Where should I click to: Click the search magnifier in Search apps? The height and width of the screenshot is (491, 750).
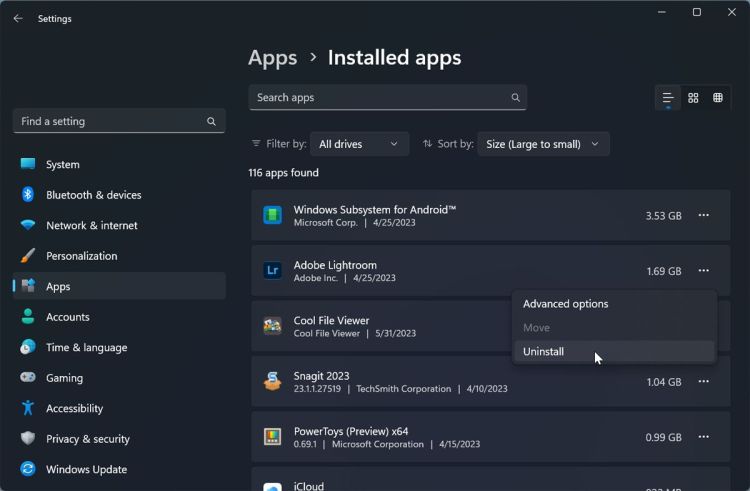coord(515,98)
